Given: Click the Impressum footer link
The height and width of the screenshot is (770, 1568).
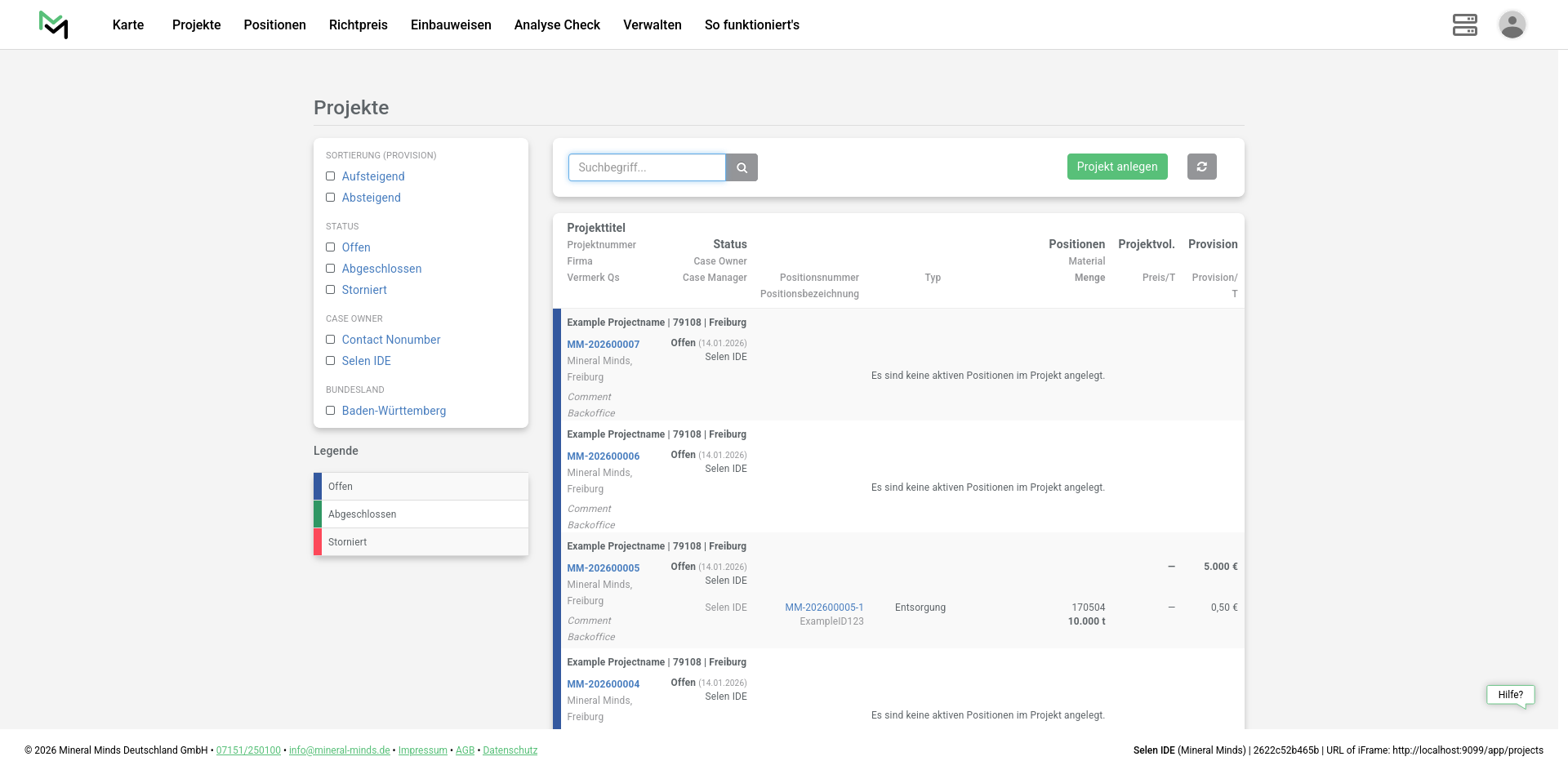Looking at the screenshot, I should point(422,750).
